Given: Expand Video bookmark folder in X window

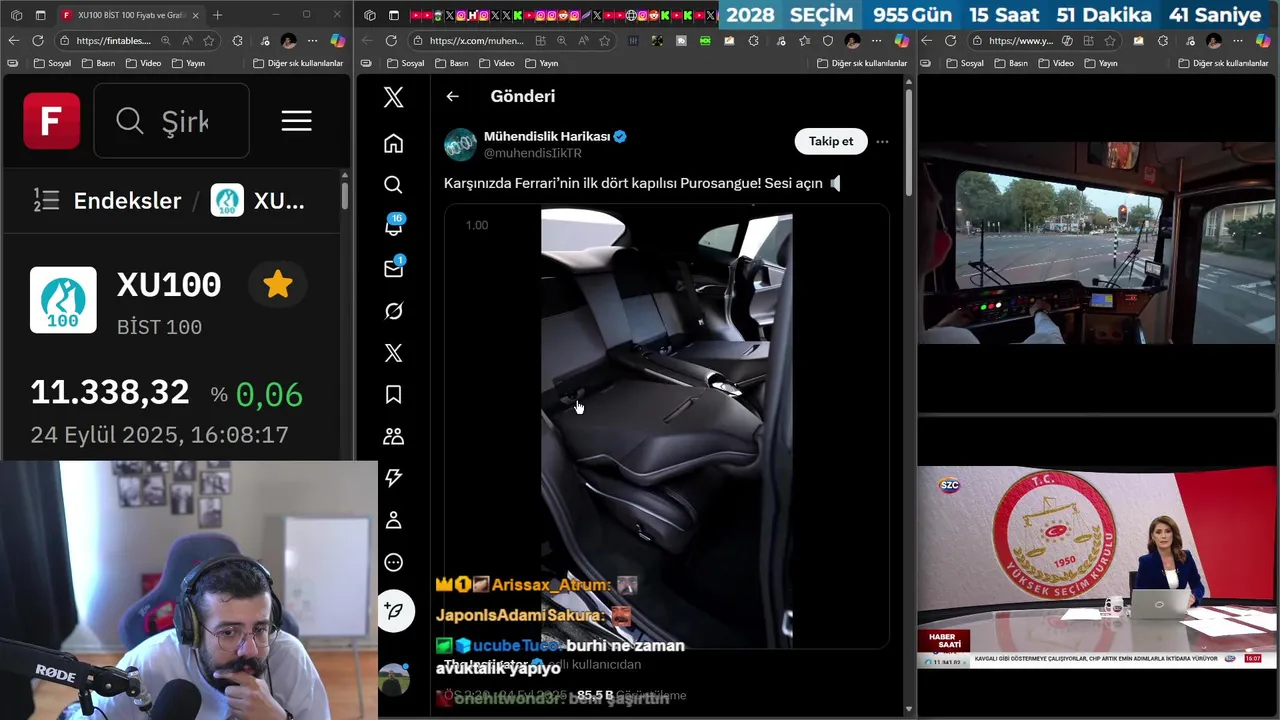Looking at the screenshot, I should (497, 63).
